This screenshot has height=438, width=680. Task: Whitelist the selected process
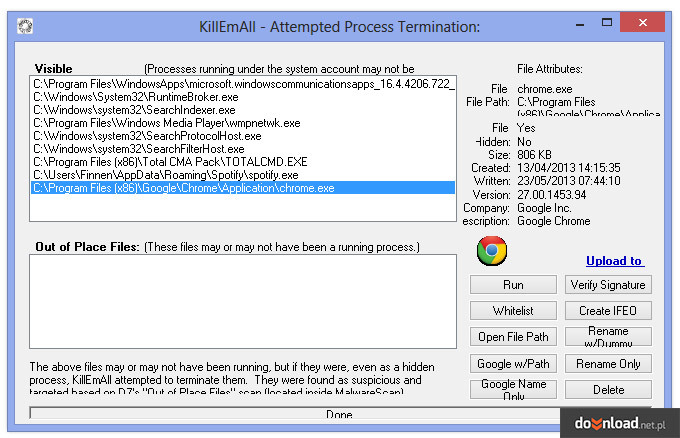pyautogui.click(x=513, y=311)
